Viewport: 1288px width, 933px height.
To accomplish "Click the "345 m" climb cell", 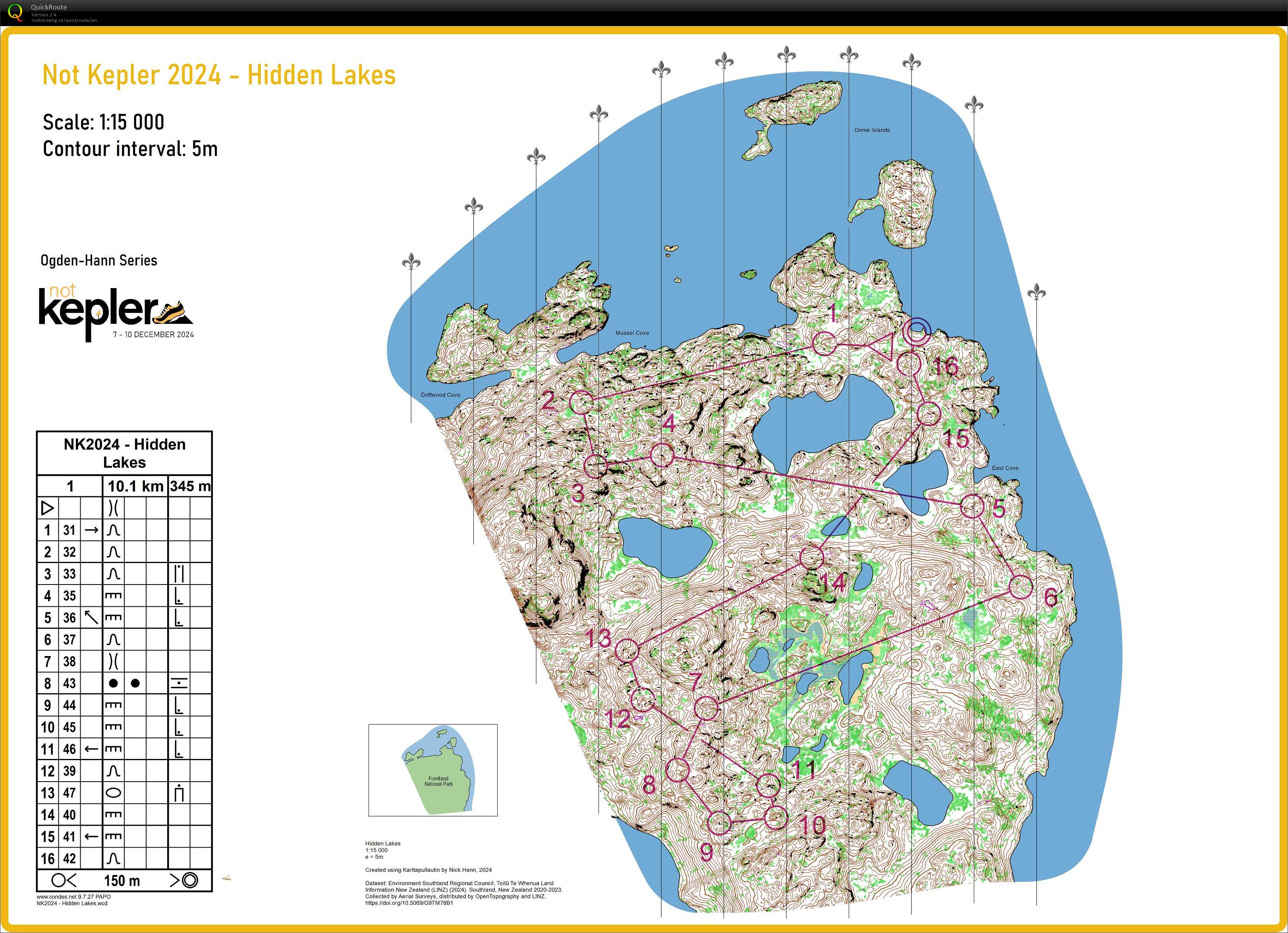I will 190,486.
